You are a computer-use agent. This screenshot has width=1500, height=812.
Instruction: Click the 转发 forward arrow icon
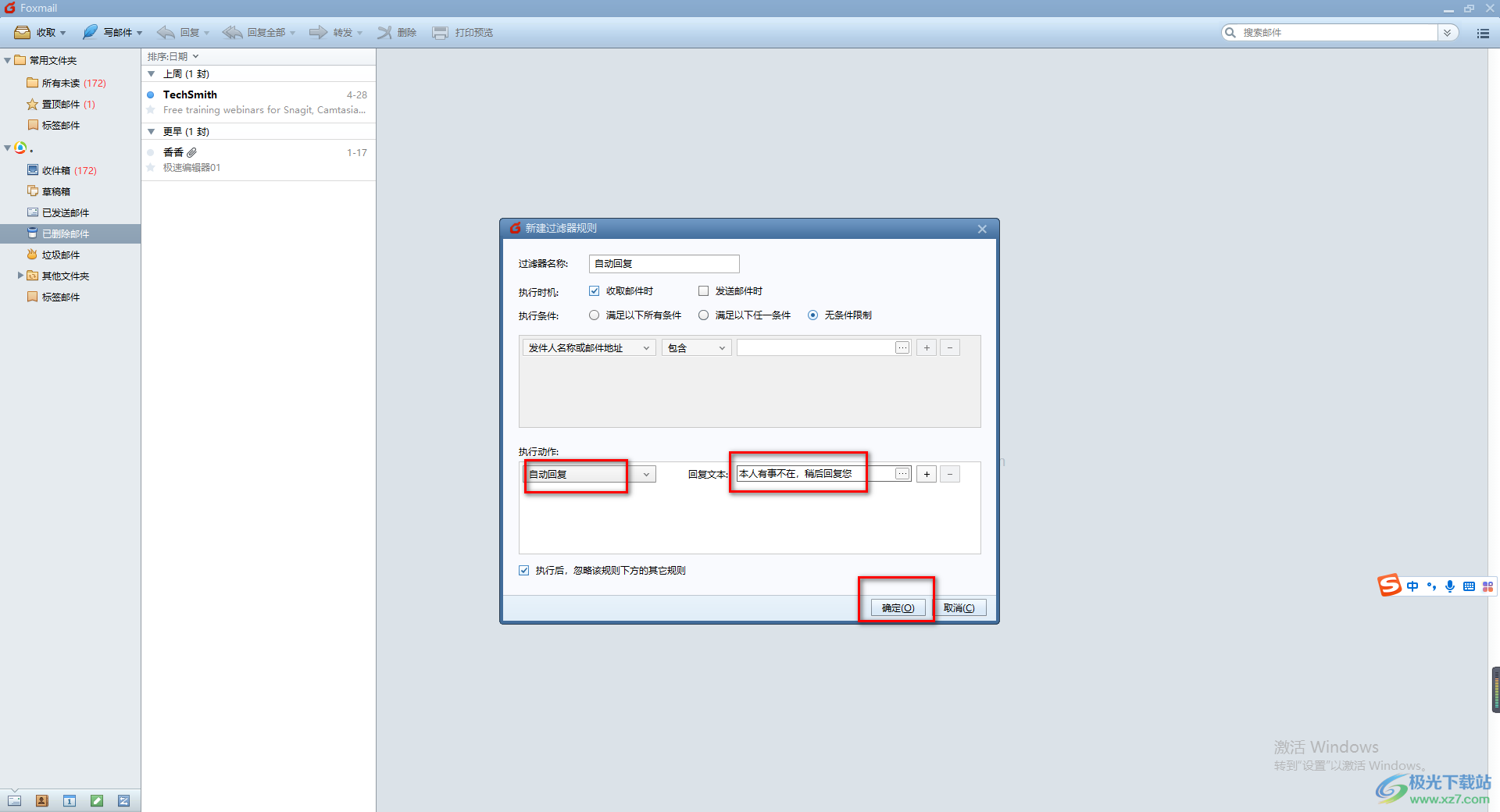(318, 32)
